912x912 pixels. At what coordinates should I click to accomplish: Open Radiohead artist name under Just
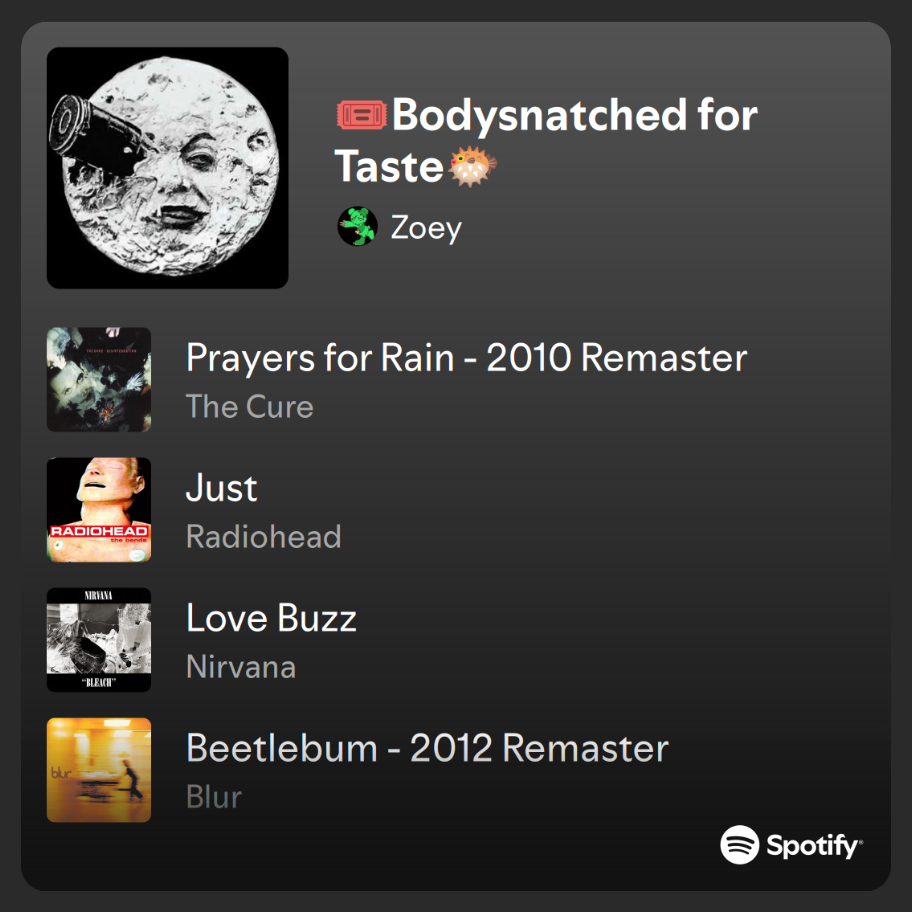263,537
